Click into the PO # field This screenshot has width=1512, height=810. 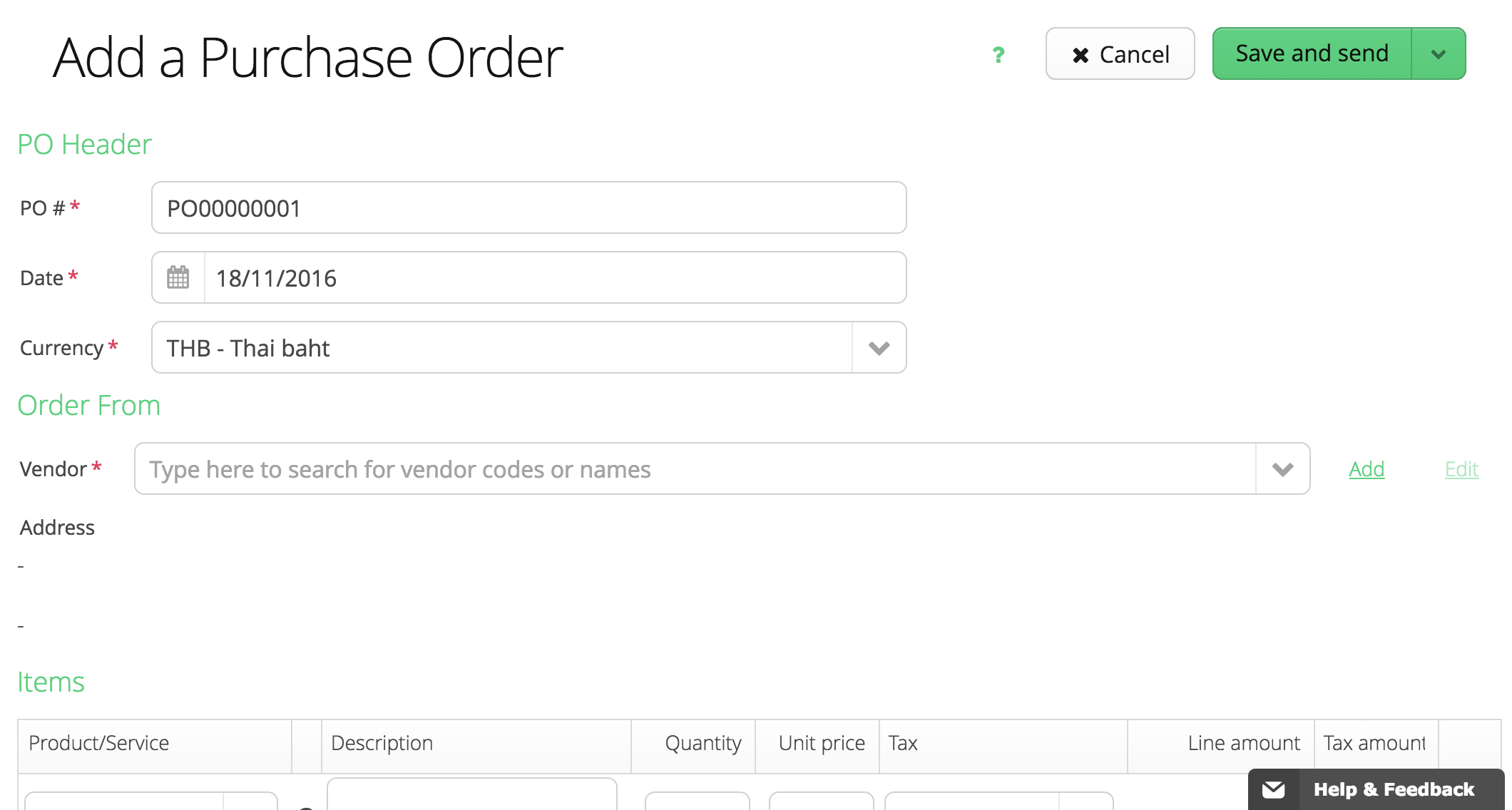(528, 208)
